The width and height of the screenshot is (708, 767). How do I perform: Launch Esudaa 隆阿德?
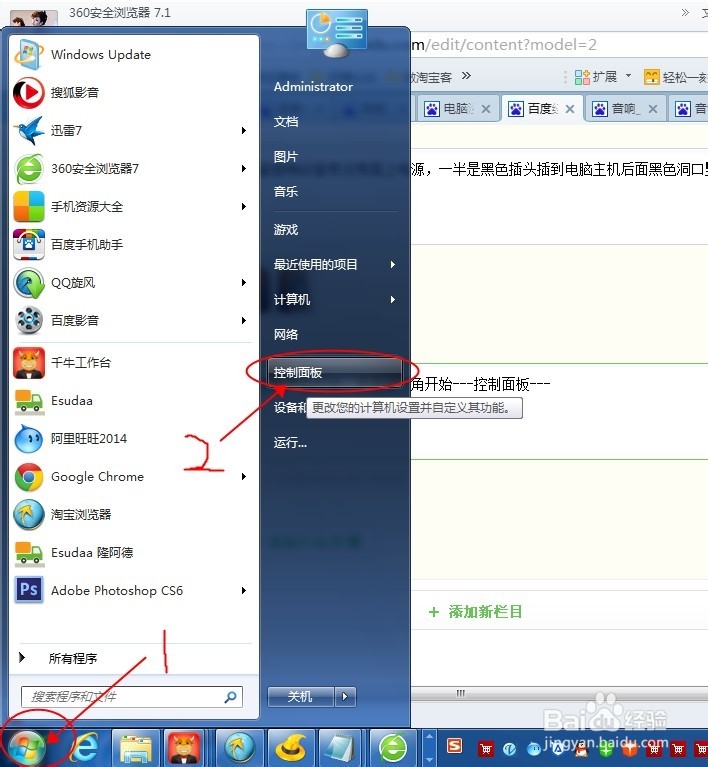click(x=132, y=553)
